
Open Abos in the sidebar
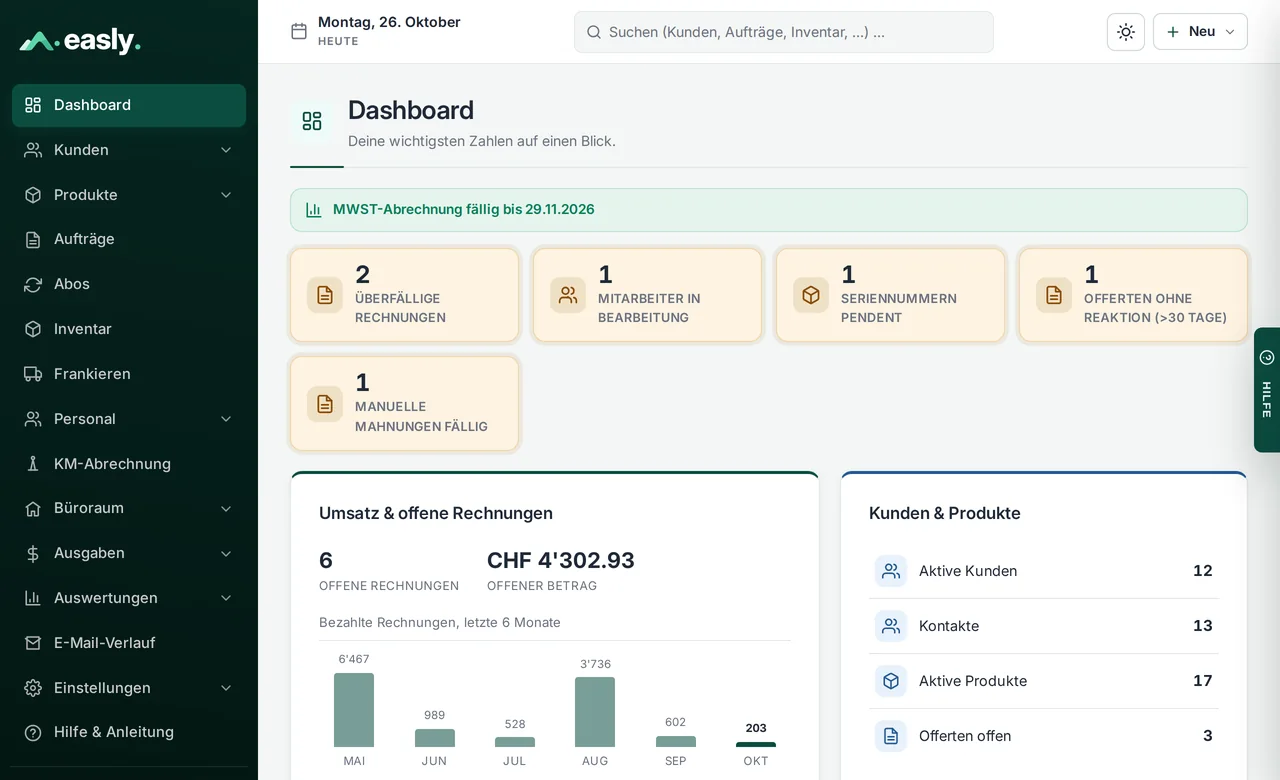click(129, 284)
